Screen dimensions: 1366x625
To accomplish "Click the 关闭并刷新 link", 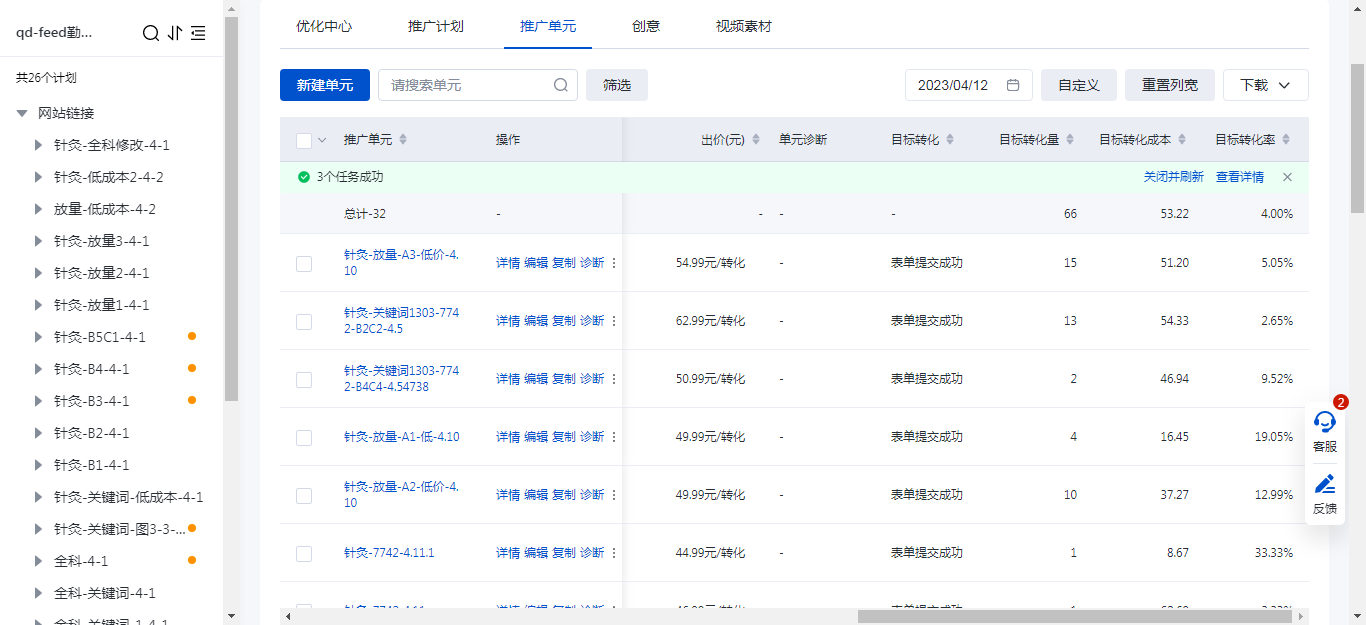I will click(1173, 177).
